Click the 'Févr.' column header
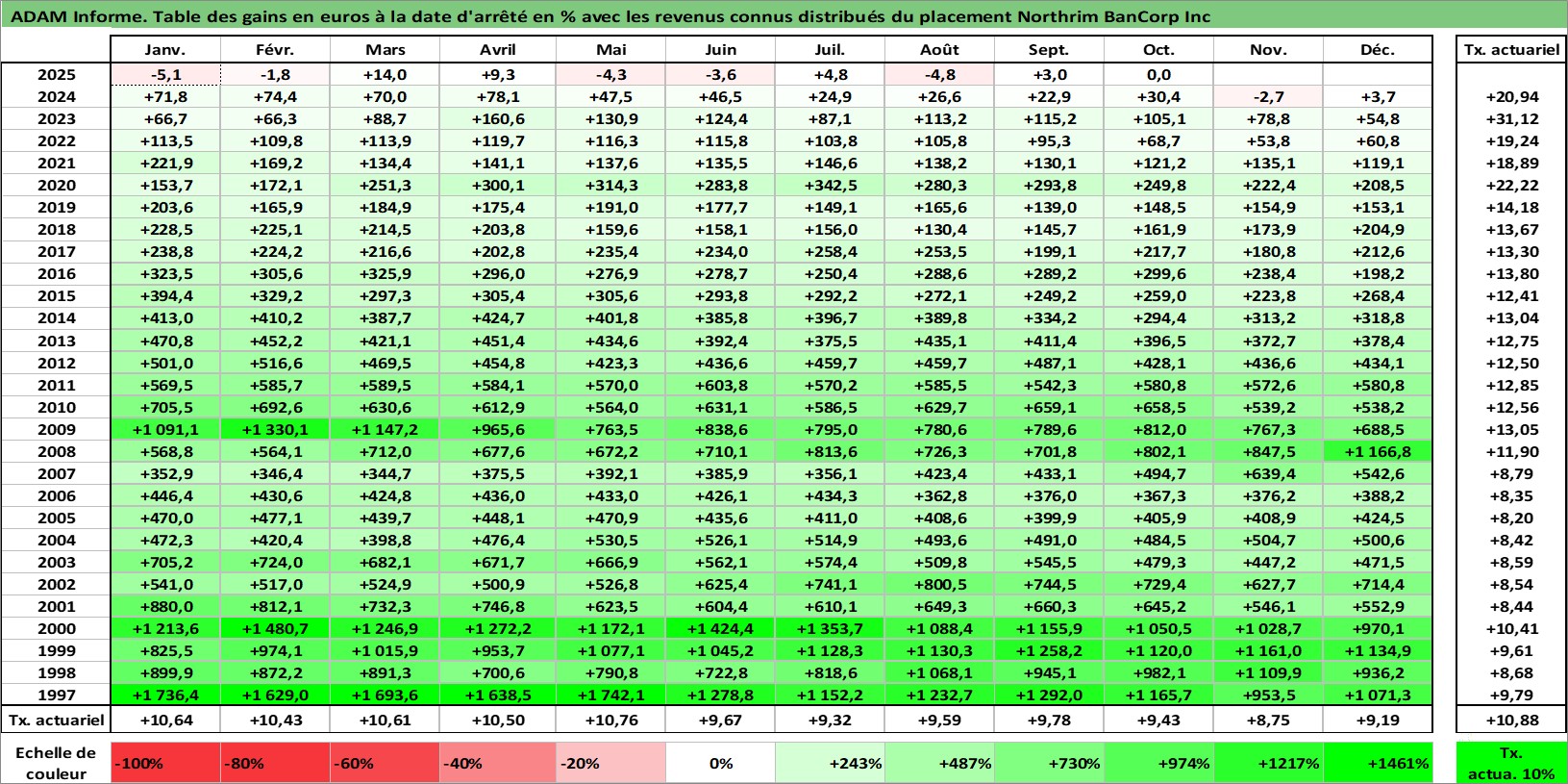The image size is (1568, 784). click(x=275, y=50)
